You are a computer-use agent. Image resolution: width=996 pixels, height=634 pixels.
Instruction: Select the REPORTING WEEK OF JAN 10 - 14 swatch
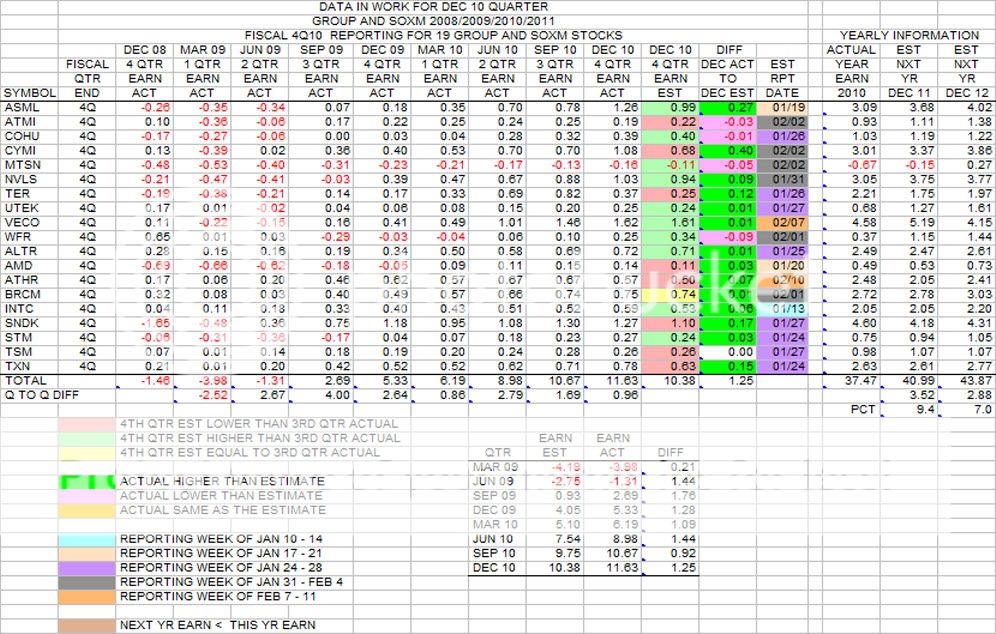[x=87, y=538]
